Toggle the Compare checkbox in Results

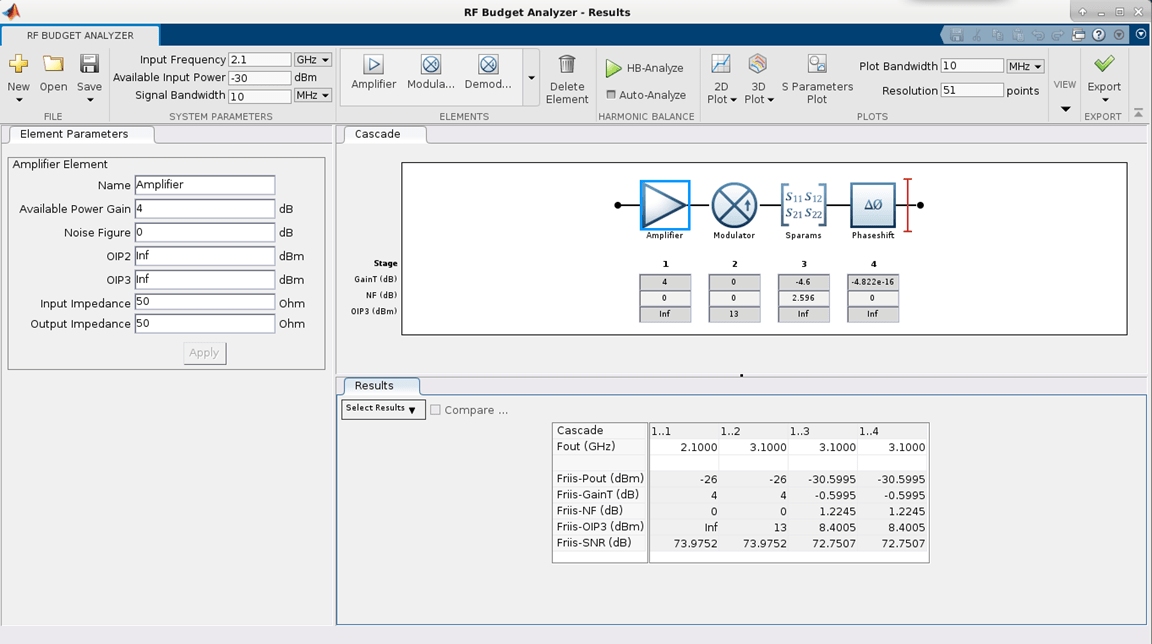[x=435, y=410]
